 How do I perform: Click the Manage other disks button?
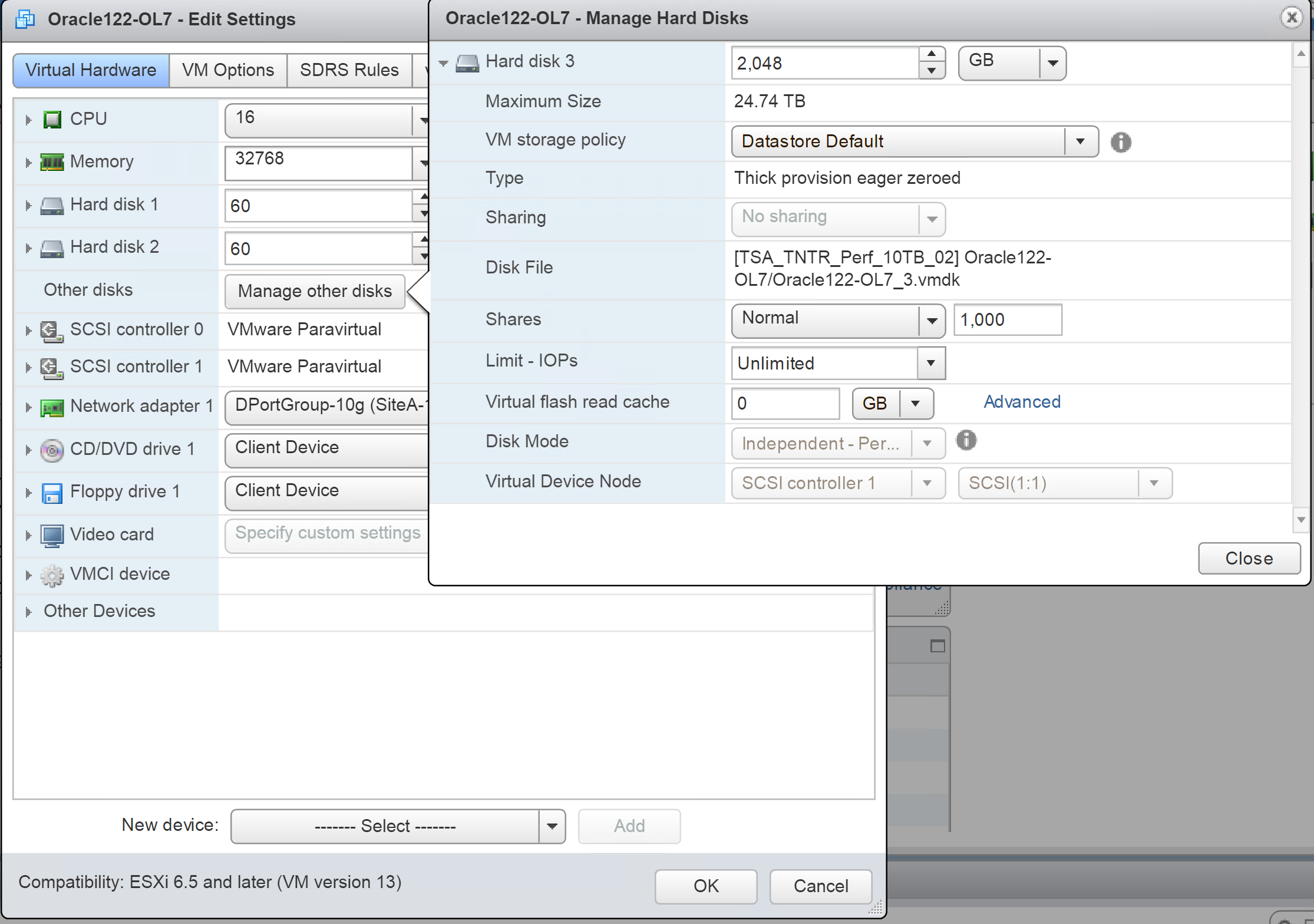[315, 291]
